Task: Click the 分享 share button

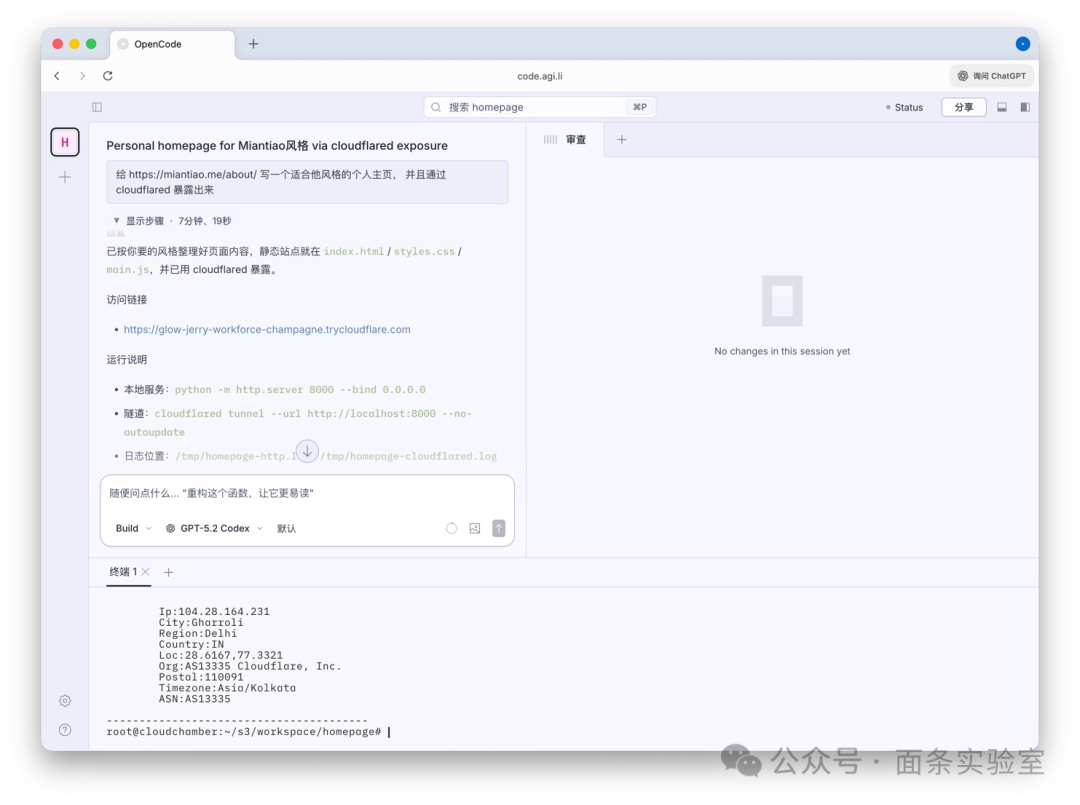Action: pyautogui.click(x=963, y=106)
